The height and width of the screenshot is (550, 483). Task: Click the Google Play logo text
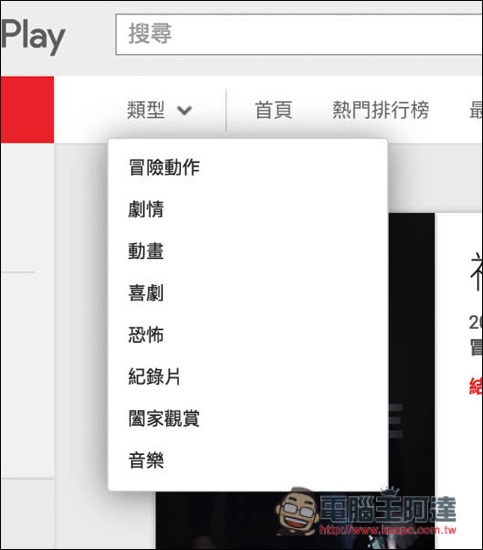[33, 36]
